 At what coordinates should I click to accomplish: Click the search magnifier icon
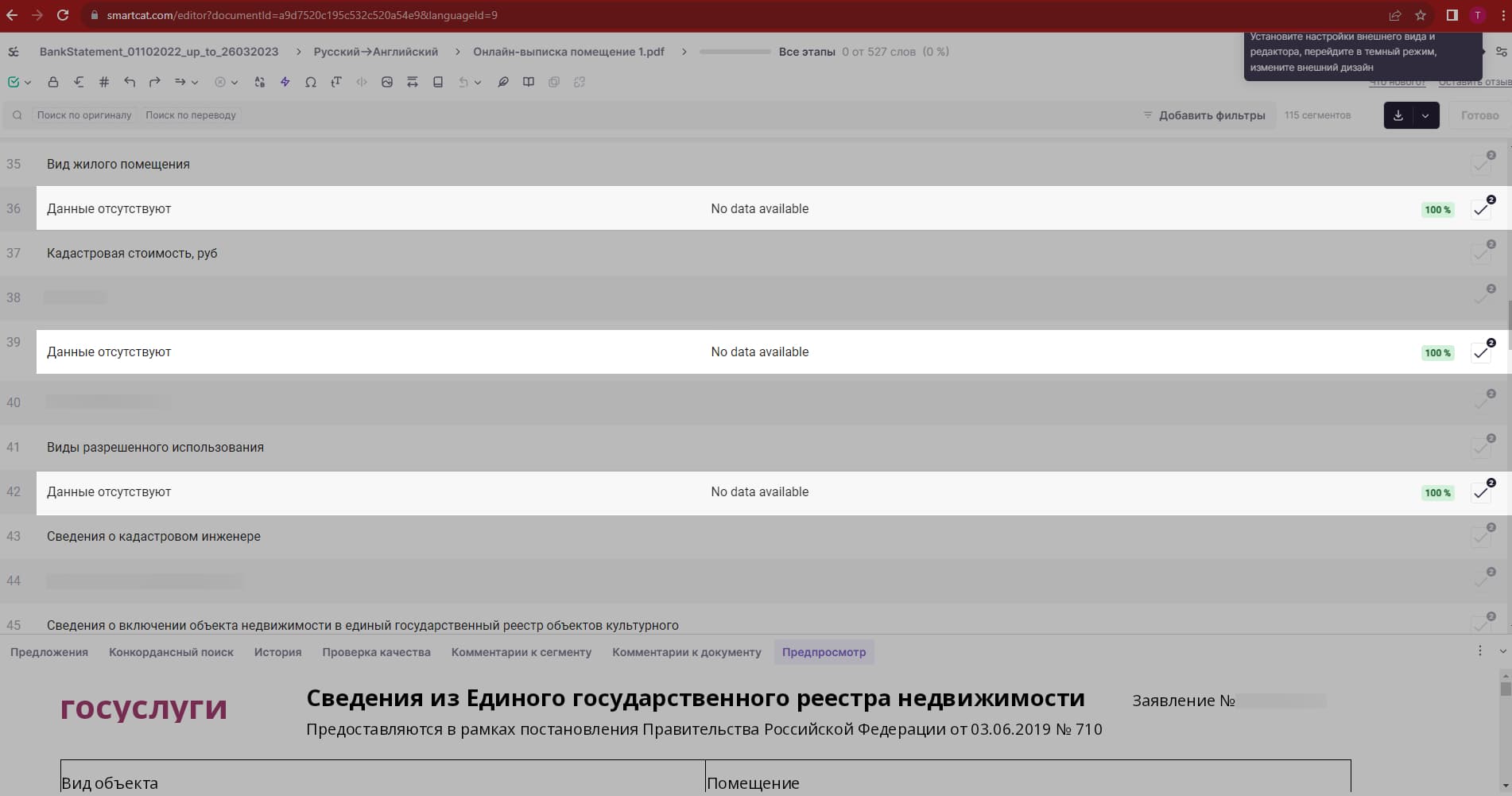pos(17,115)
